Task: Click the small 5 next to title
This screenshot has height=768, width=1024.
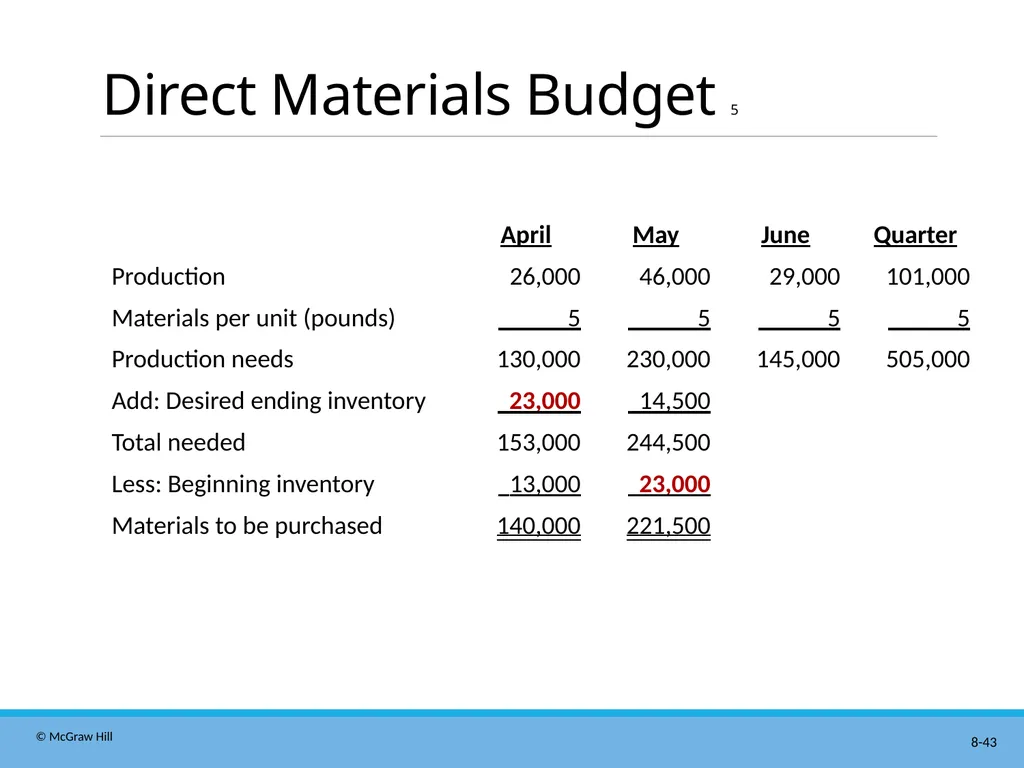Action: (x=734, y=110)
